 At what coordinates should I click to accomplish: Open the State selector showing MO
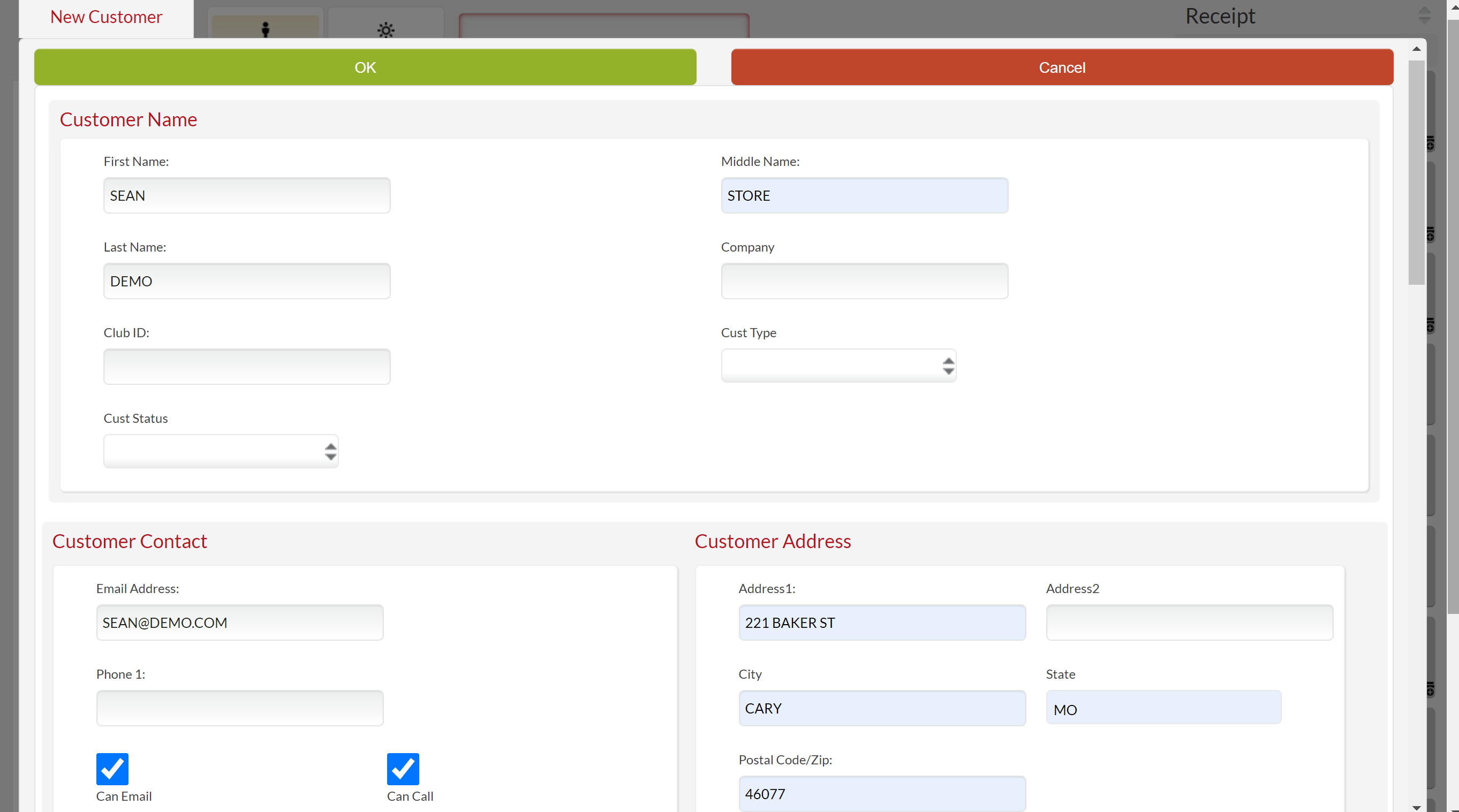pos(1163,708)
